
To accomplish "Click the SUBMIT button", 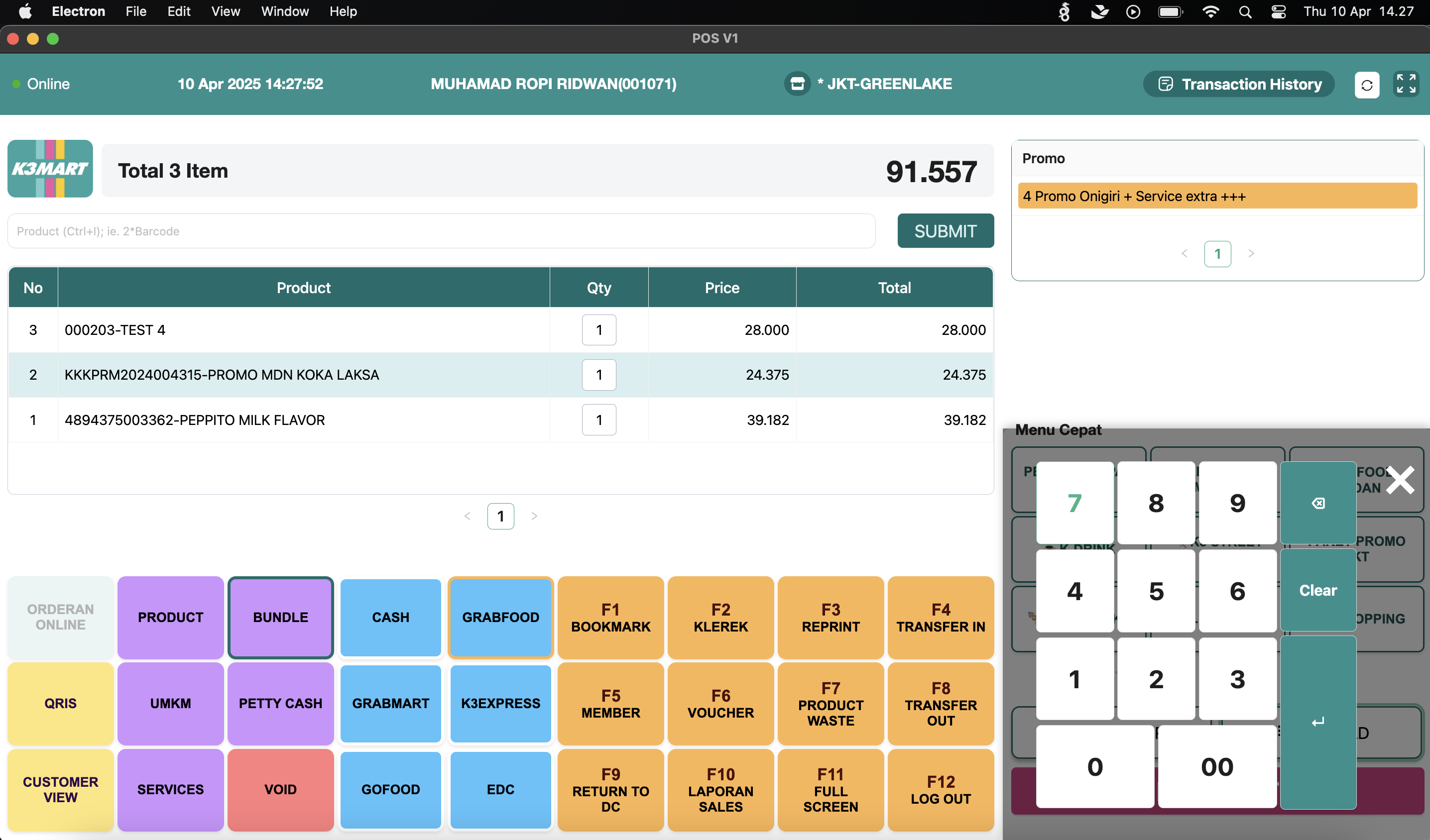I will click(x=945, y=231).
